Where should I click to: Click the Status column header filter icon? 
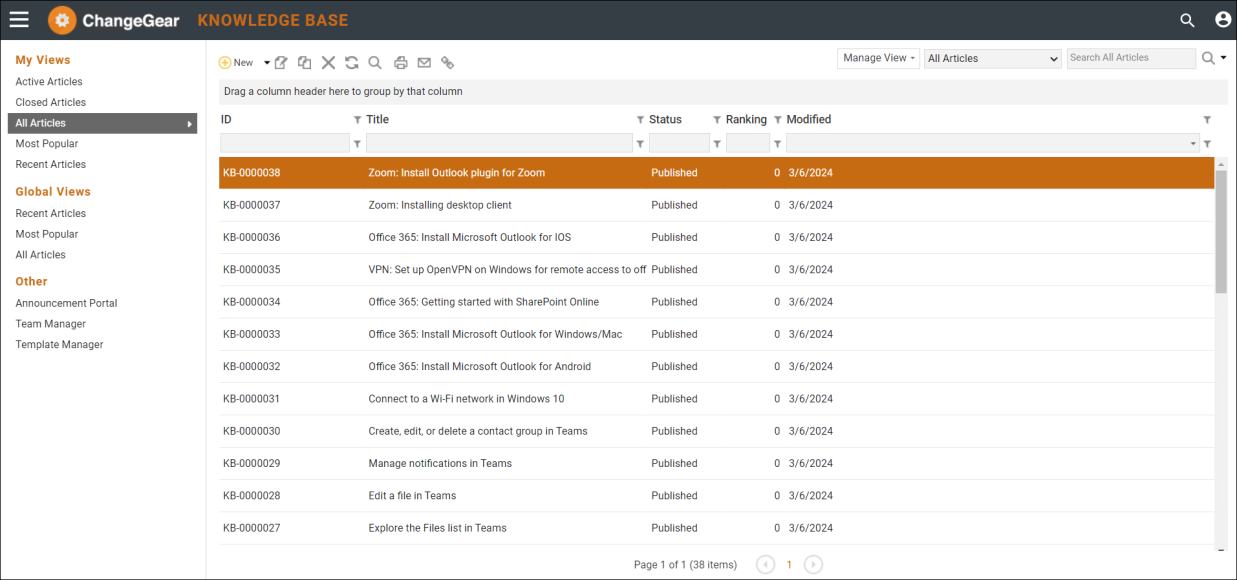(716, 120)
